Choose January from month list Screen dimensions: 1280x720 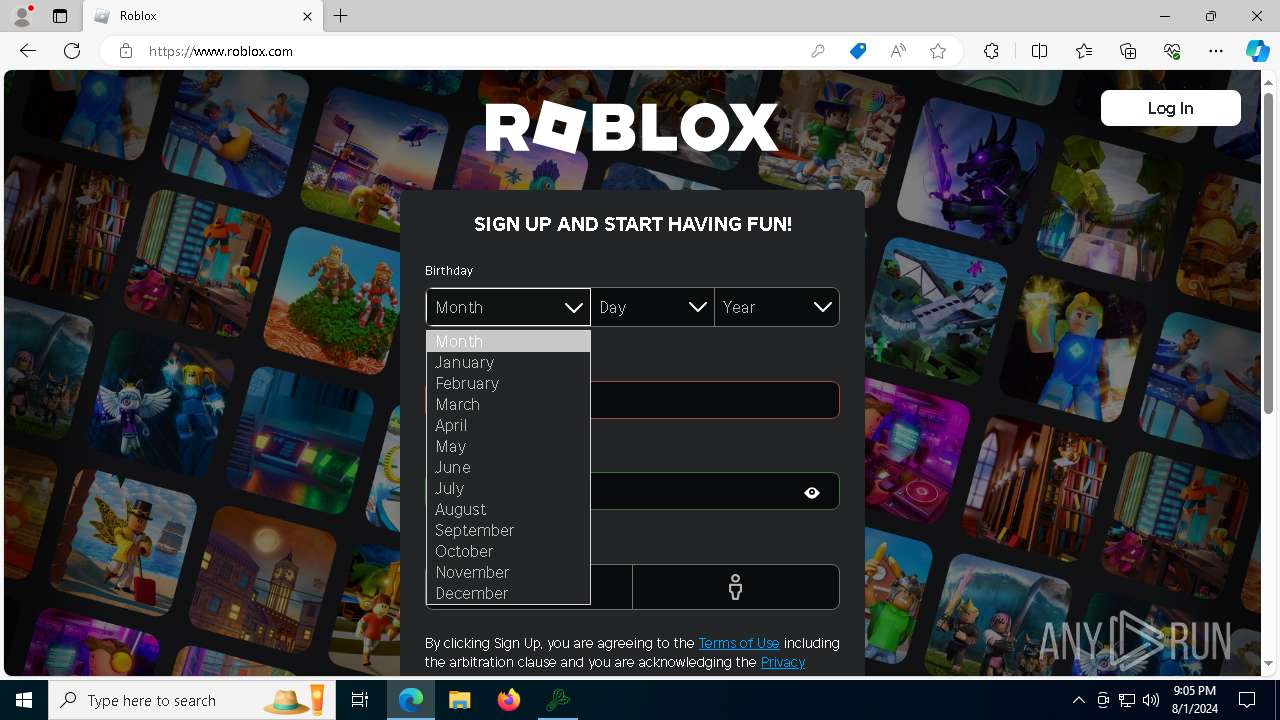point(508,363)
